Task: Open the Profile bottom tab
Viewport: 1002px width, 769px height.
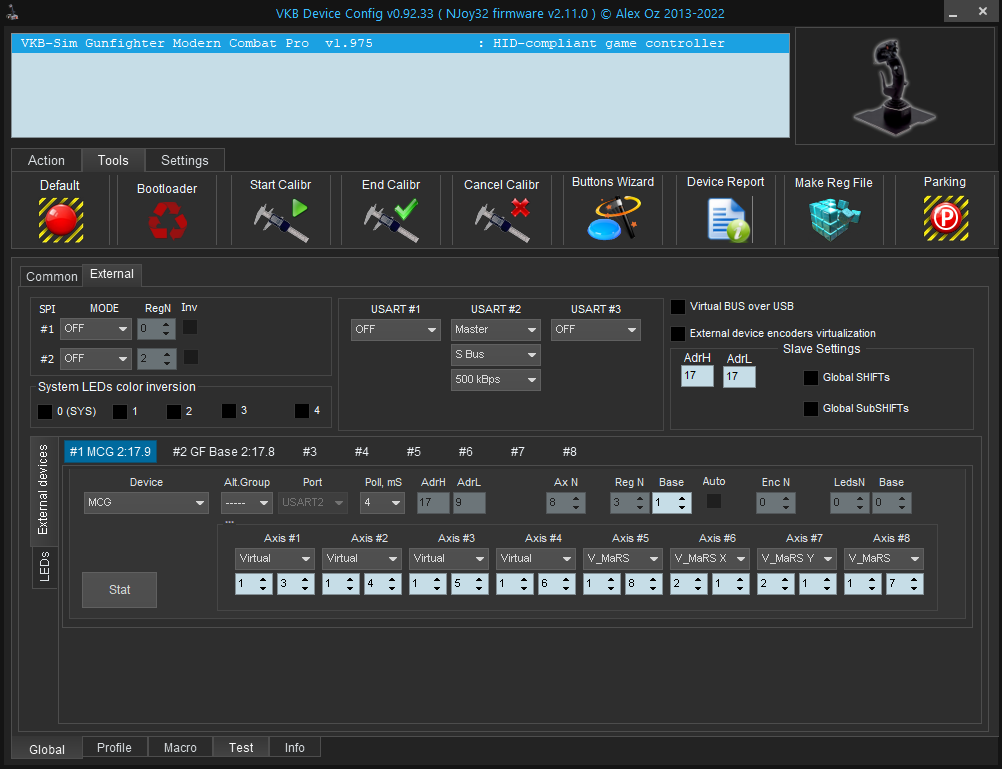Action: (114, 748)
